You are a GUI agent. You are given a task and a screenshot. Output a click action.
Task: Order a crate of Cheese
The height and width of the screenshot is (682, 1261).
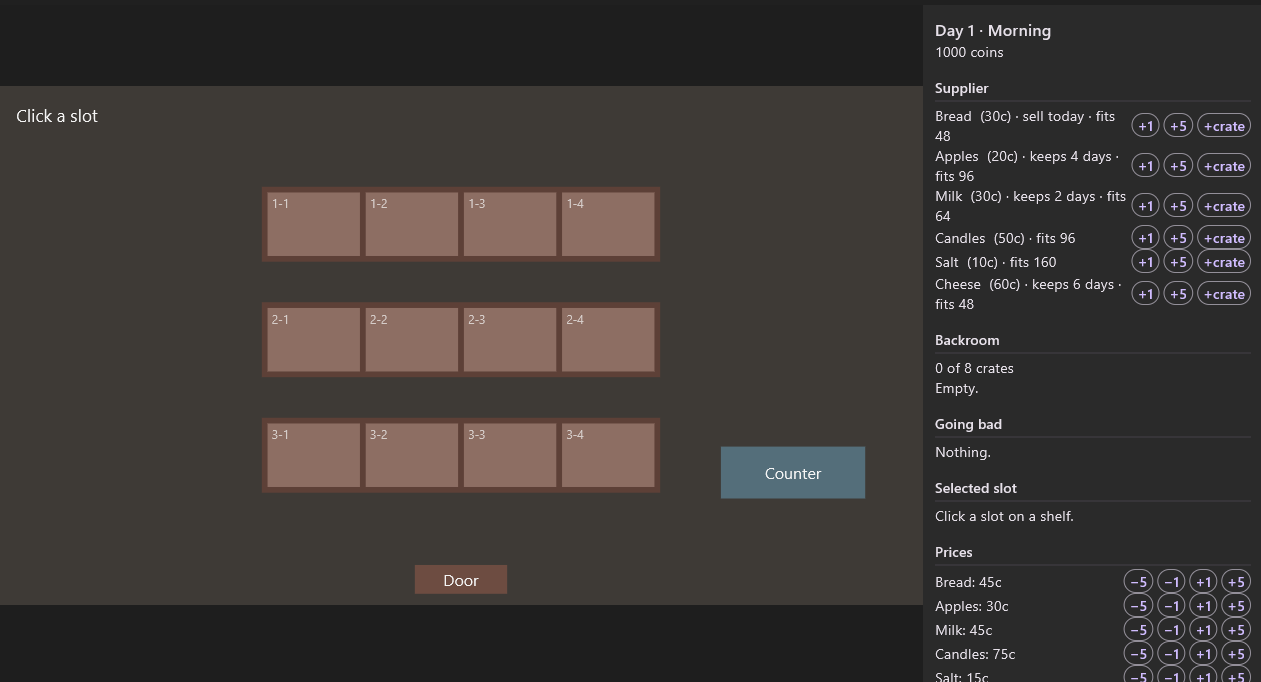tap(1224, 294)
